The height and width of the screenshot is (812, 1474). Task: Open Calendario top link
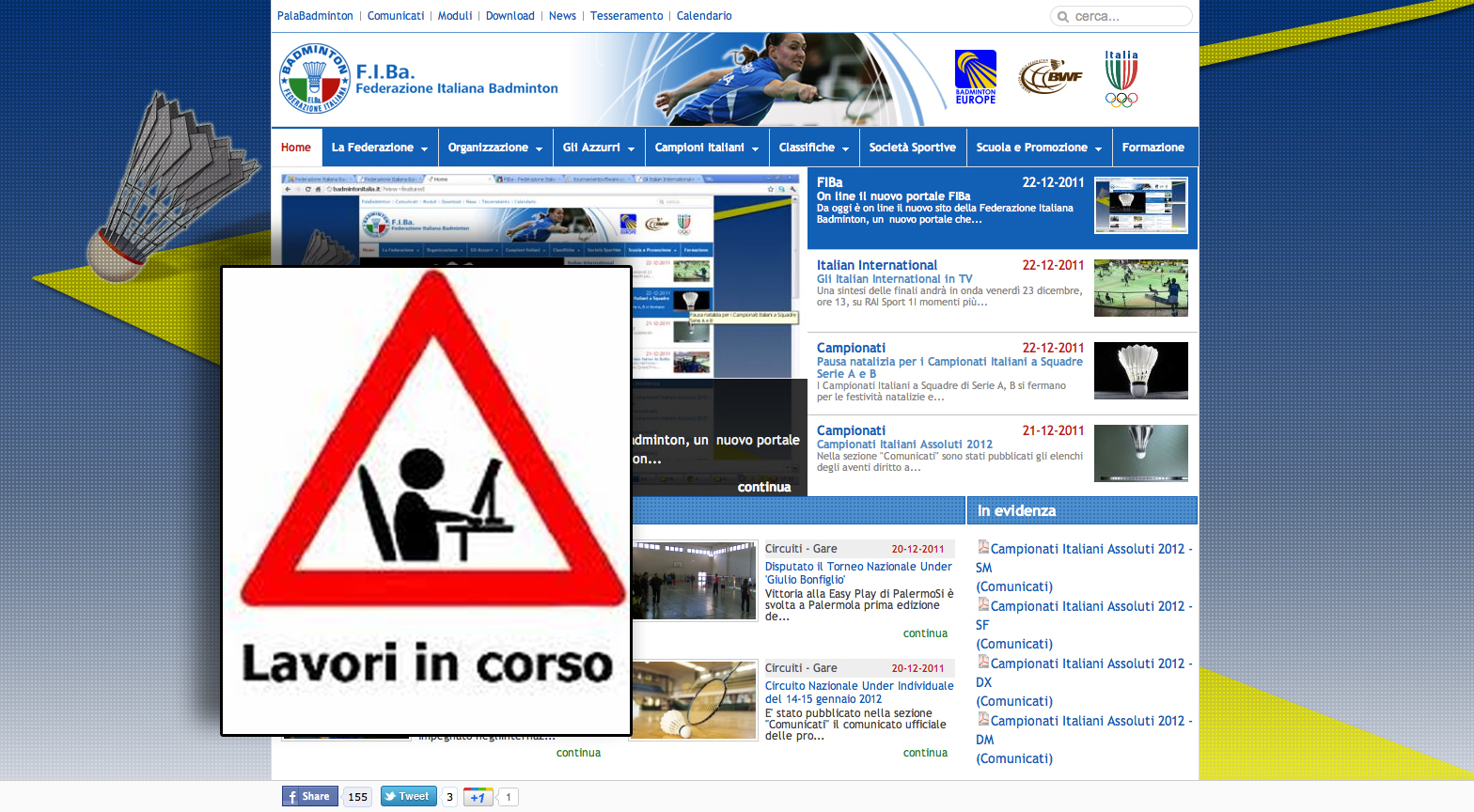704,16
